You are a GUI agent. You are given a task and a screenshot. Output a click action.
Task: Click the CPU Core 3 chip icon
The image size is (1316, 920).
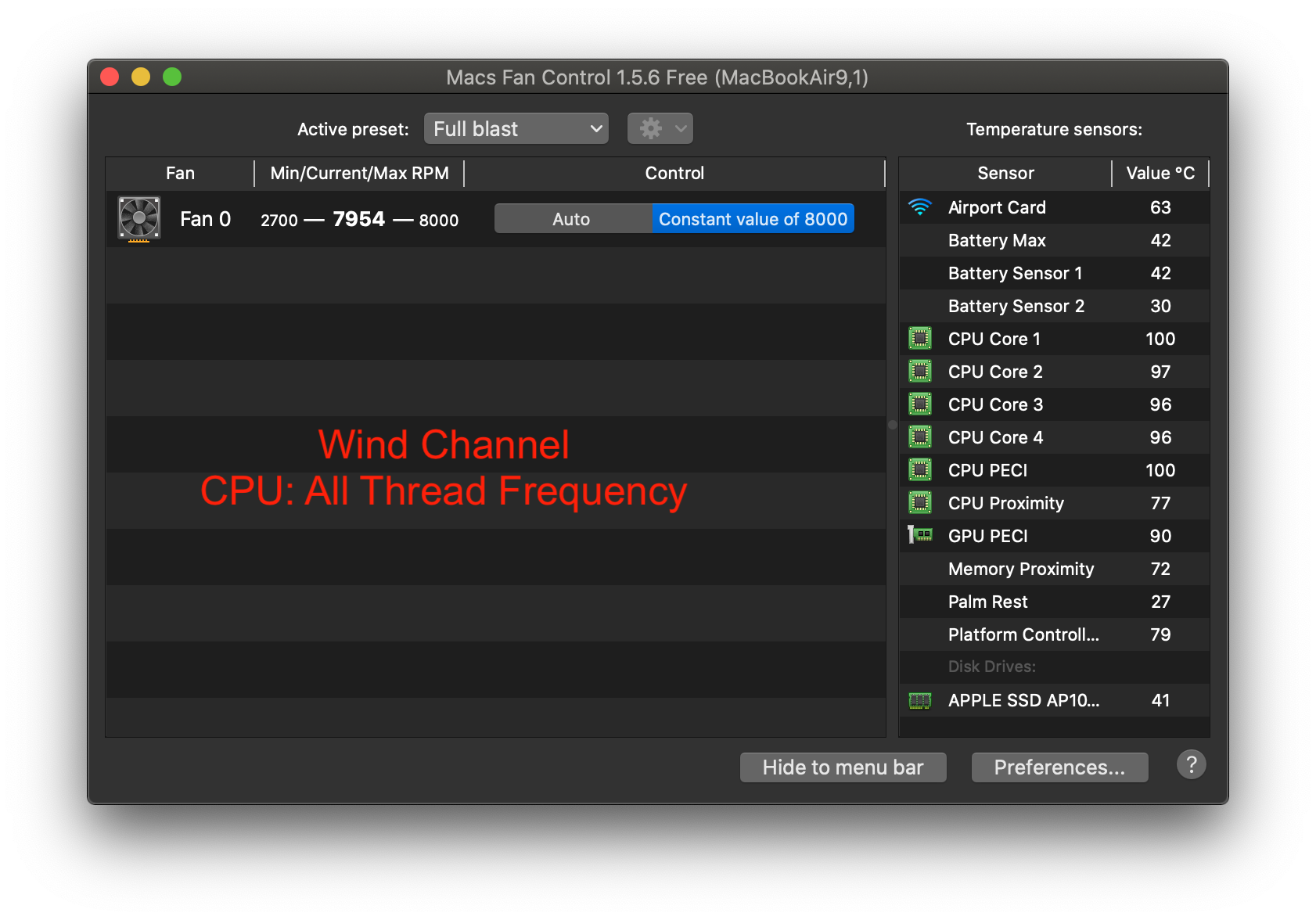pyautogui.click(x=920, y=404)
